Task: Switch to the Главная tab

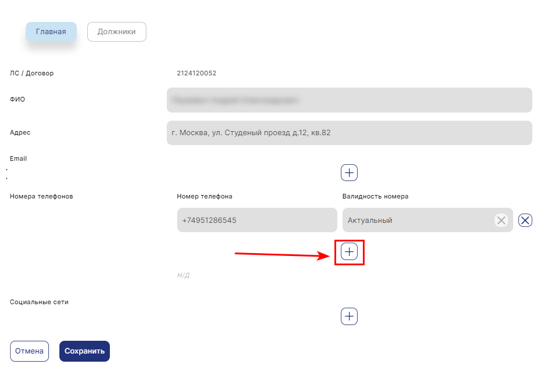Action: [51, 32]
